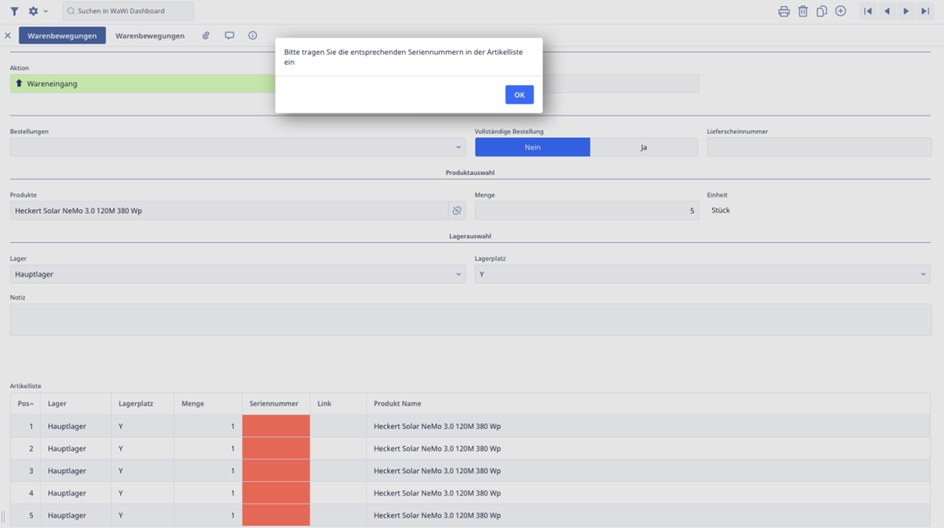Select Nein for Vollständige Bestellung

pyautogui.click(x=532, y=147)
